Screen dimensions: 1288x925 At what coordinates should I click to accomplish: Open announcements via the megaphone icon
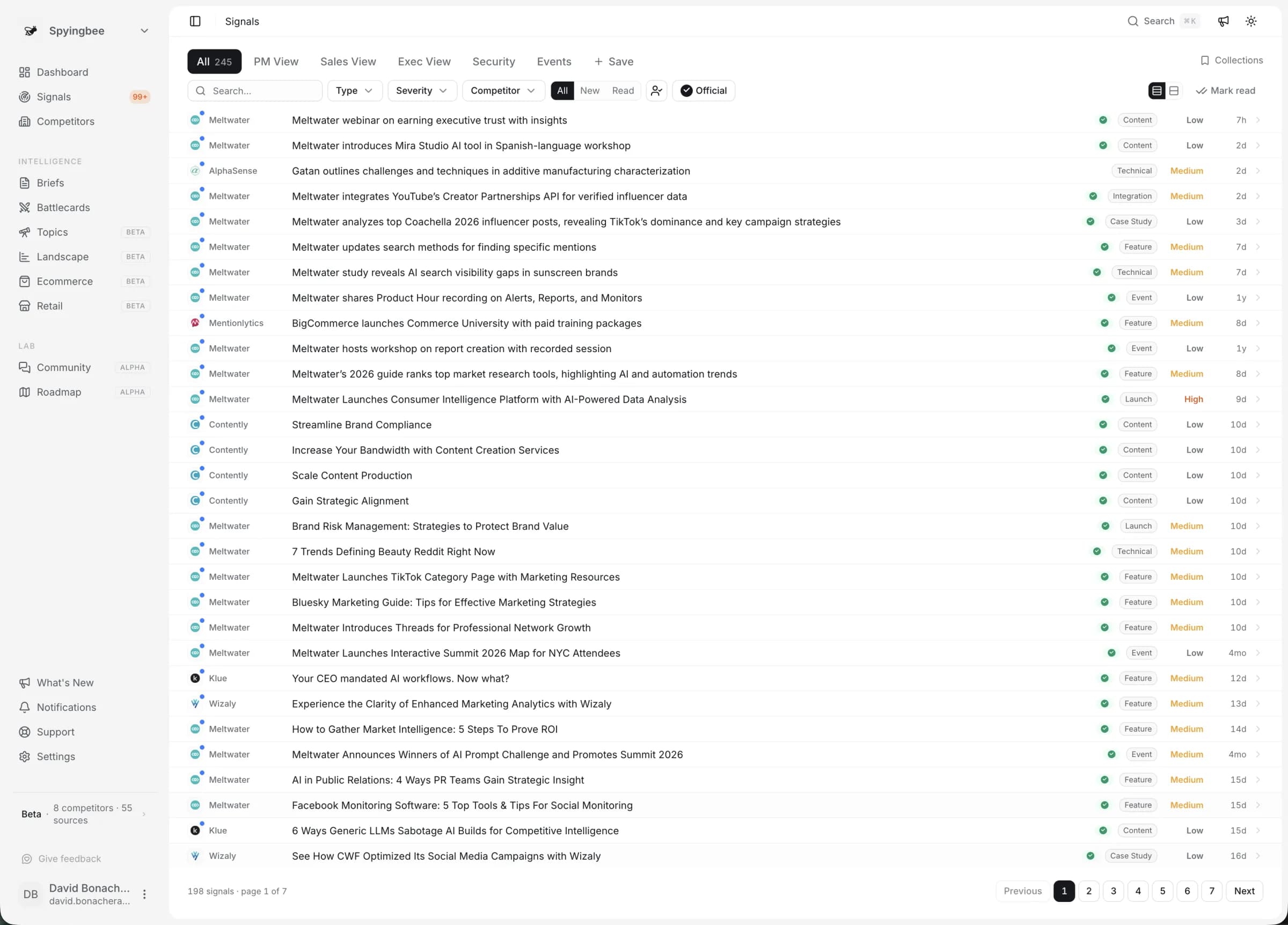point(1223,21)
